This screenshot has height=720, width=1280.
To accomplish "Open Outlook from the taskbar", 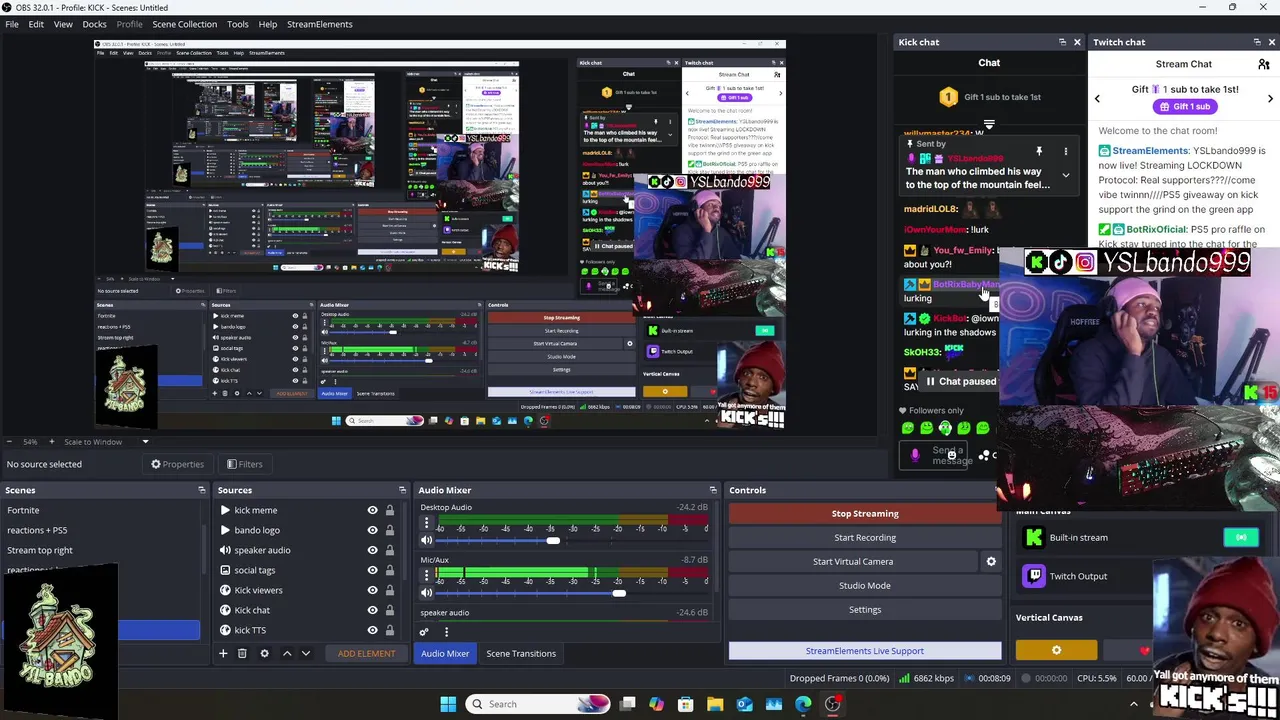I will (x=744, y=704).
